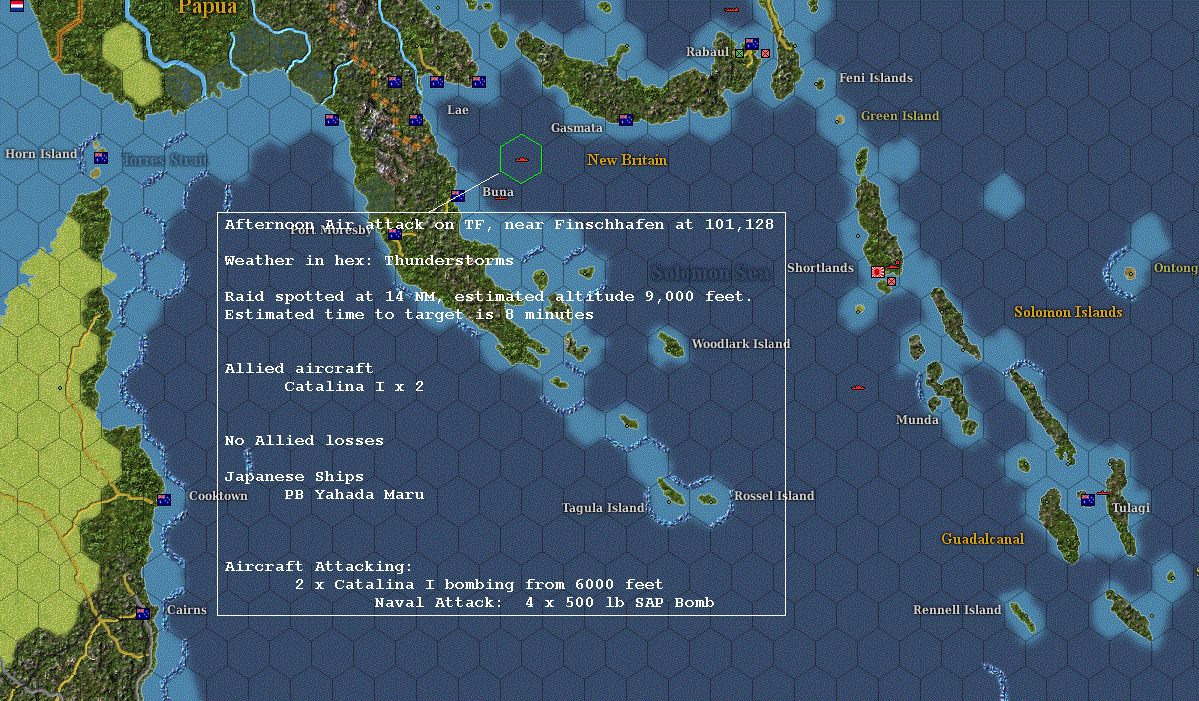
Task: Click the Cooktown map label
Action: pyautogui.click(x=219, y=495)
